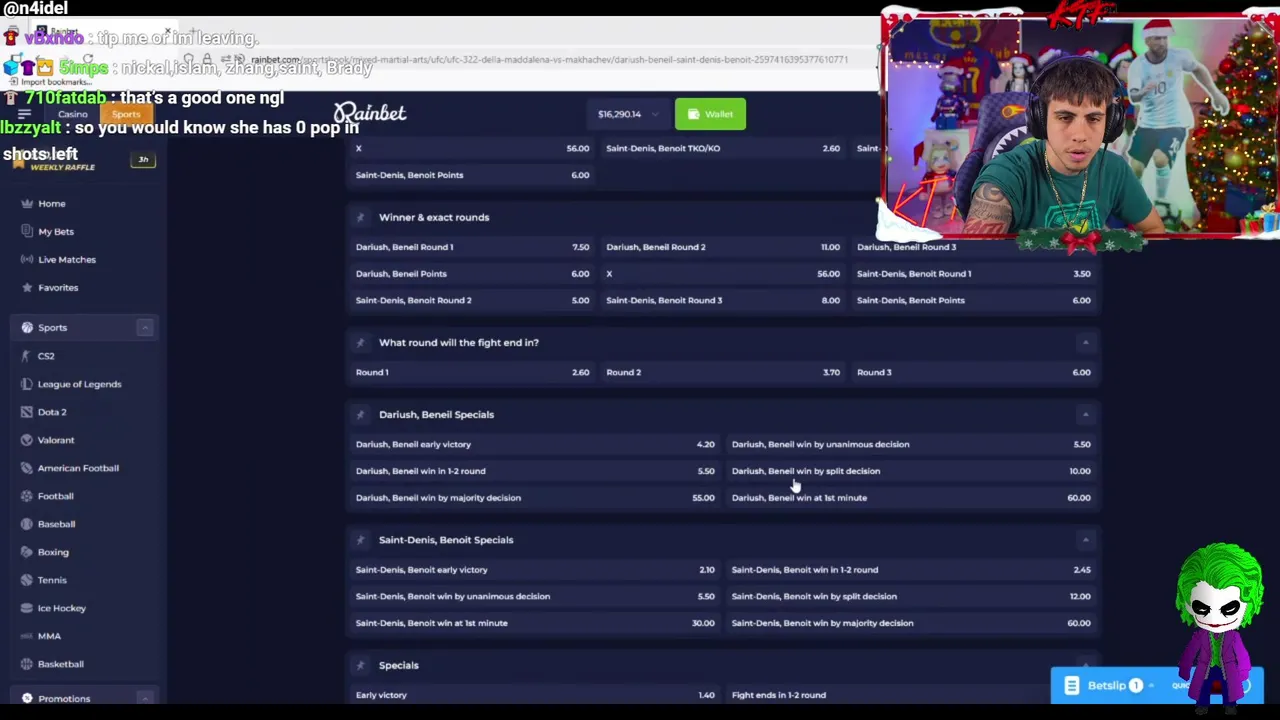The width and height of the screenshot is (1280, 720).
Task: Select Tennis category
Action: pos(52,580)
